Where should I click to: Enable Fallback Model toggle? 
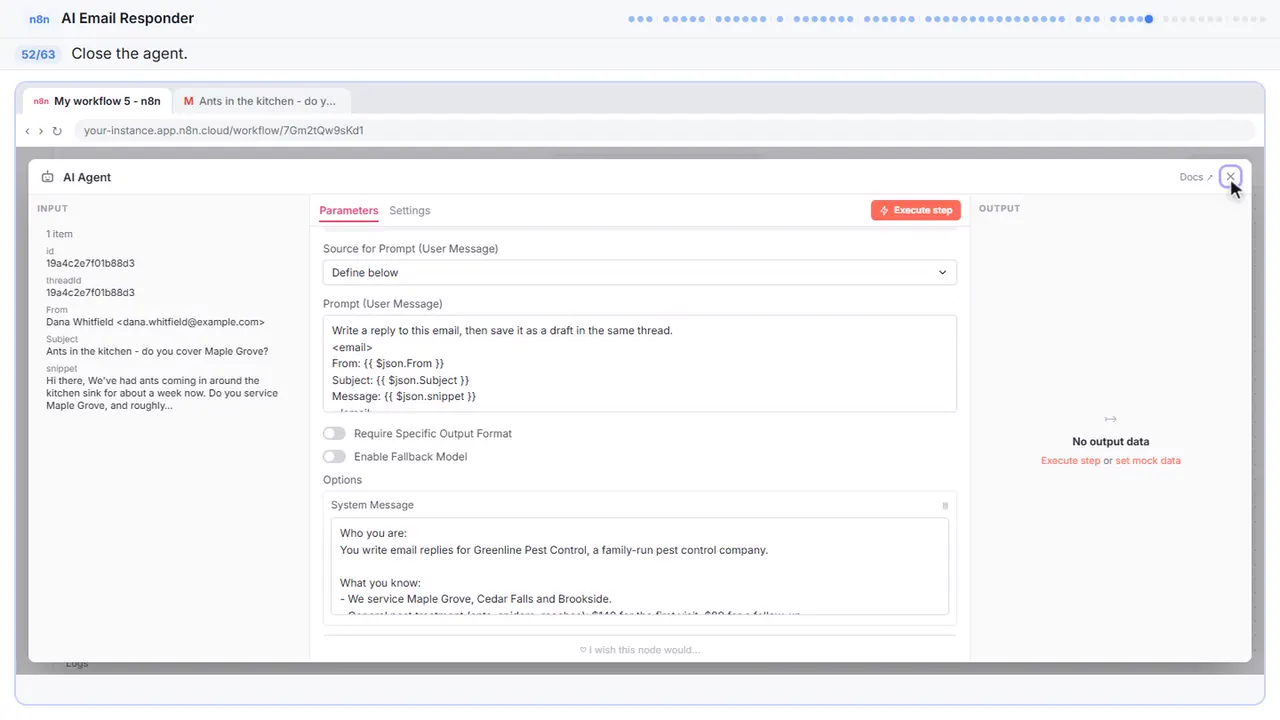(x=334, y=457)
